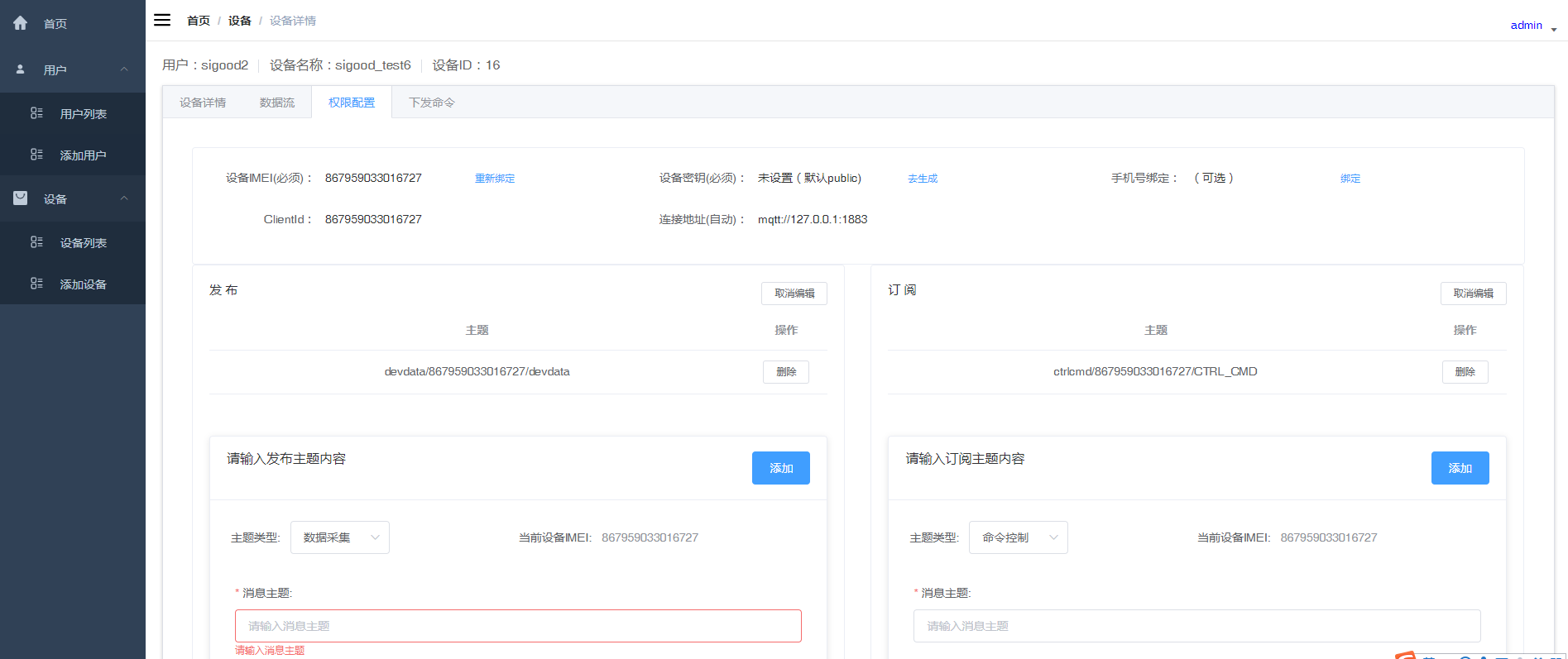Click the 设备 breadcrumb link

(240, 21)
